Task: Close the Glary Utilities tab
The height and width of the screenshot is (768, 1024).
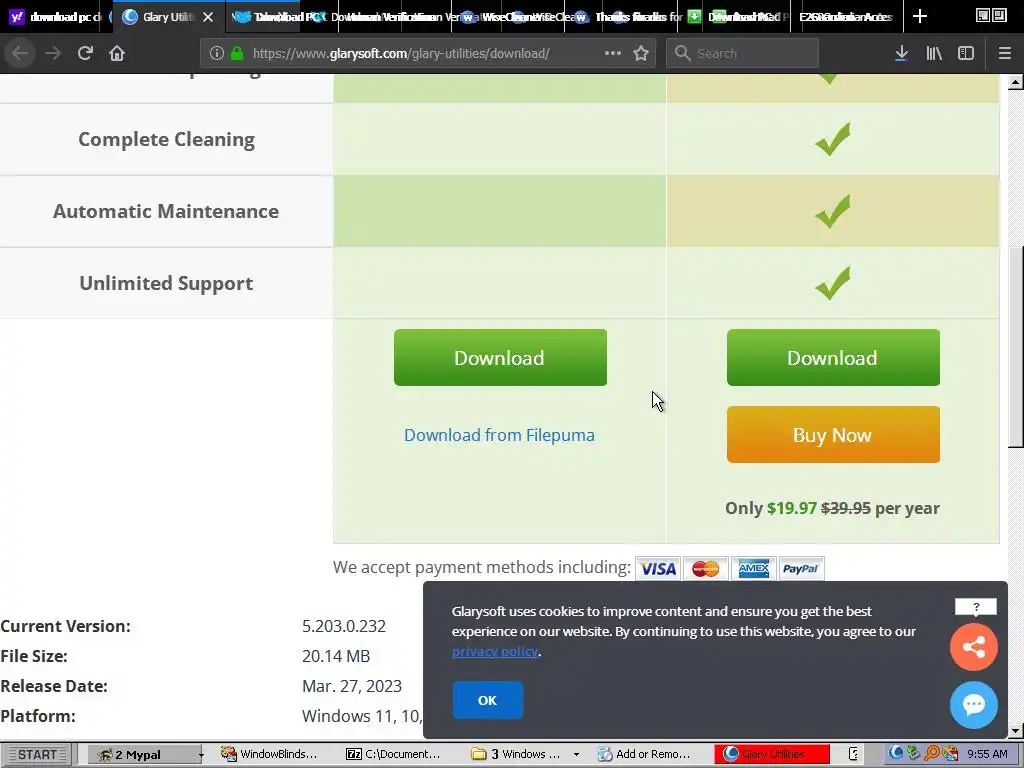Action: click(x=208, y=17)
